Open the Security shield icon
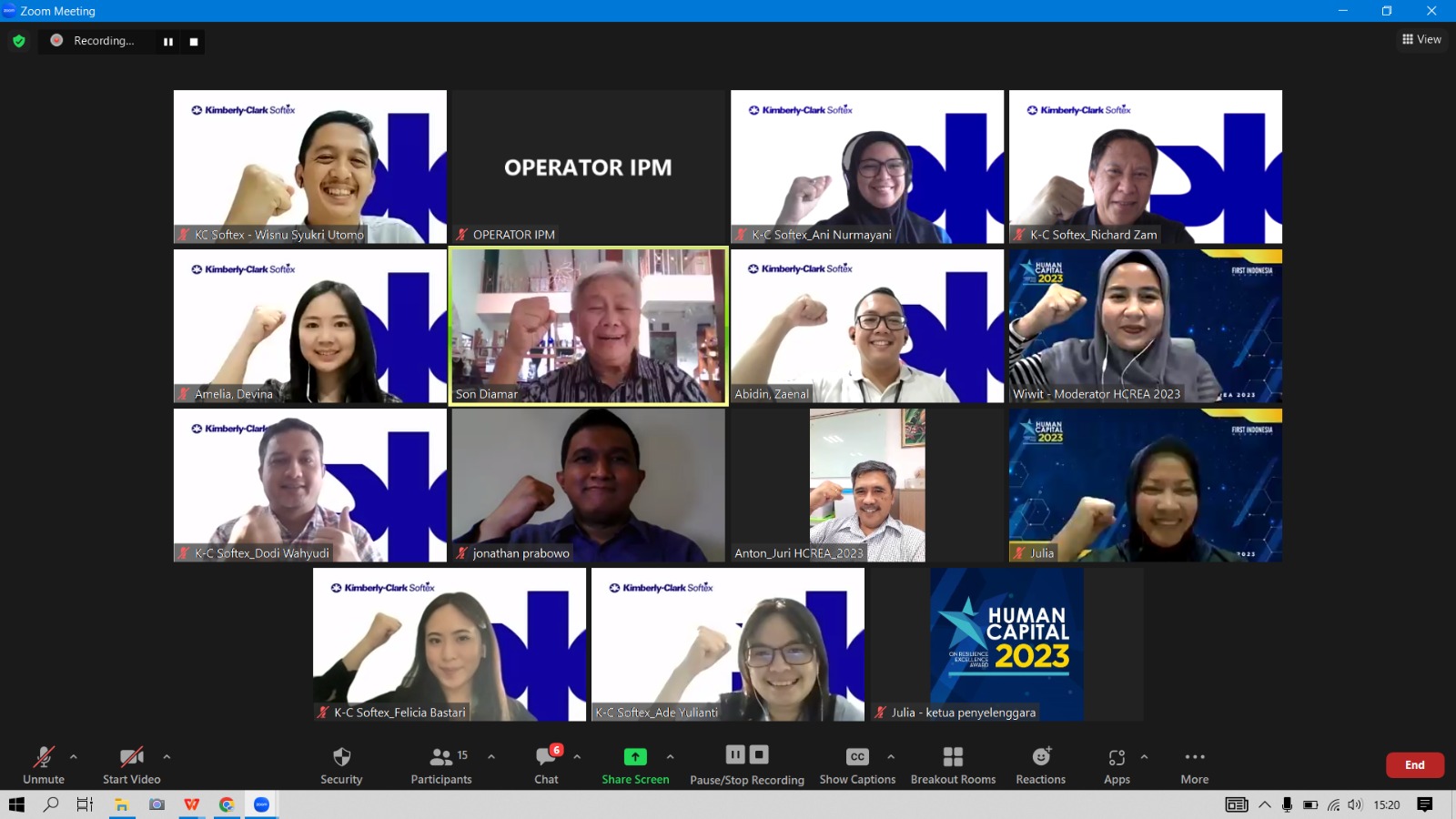Image resolution: width=1456 pixels, height=819 pixels. click(341, 757)
